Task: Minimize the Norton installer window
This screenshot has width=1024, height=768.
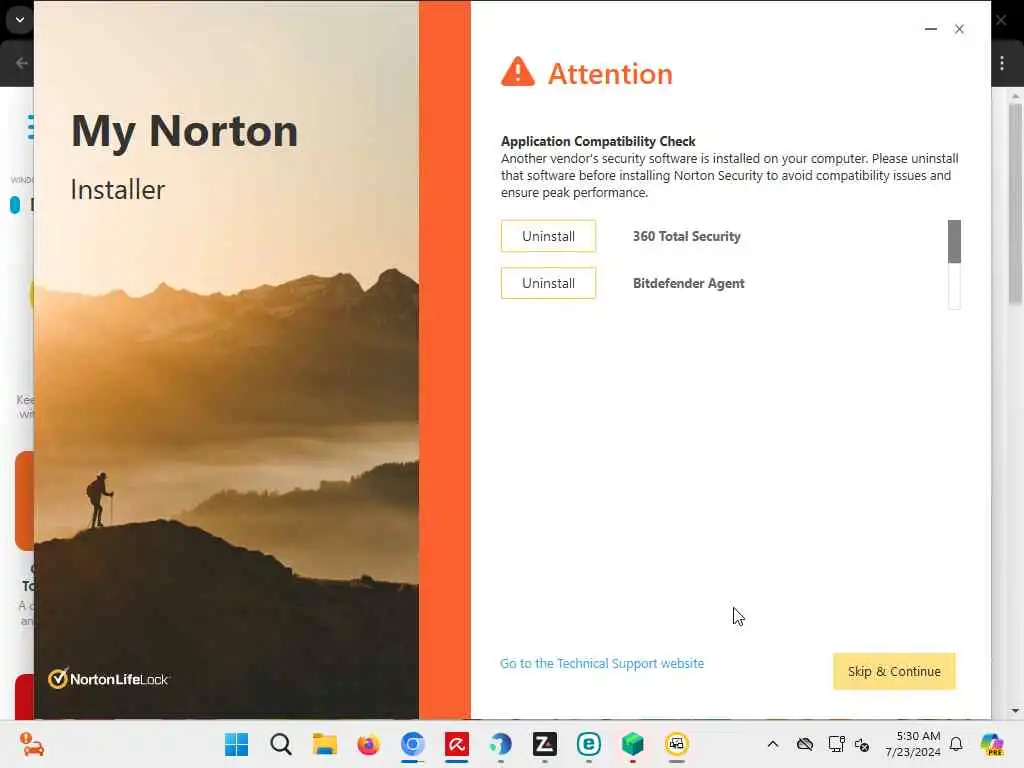Action: (931, 29)
